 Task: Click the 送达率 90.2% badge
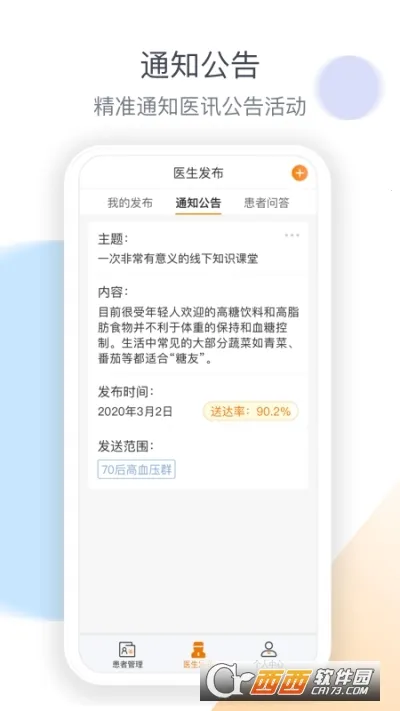(250, 411)
